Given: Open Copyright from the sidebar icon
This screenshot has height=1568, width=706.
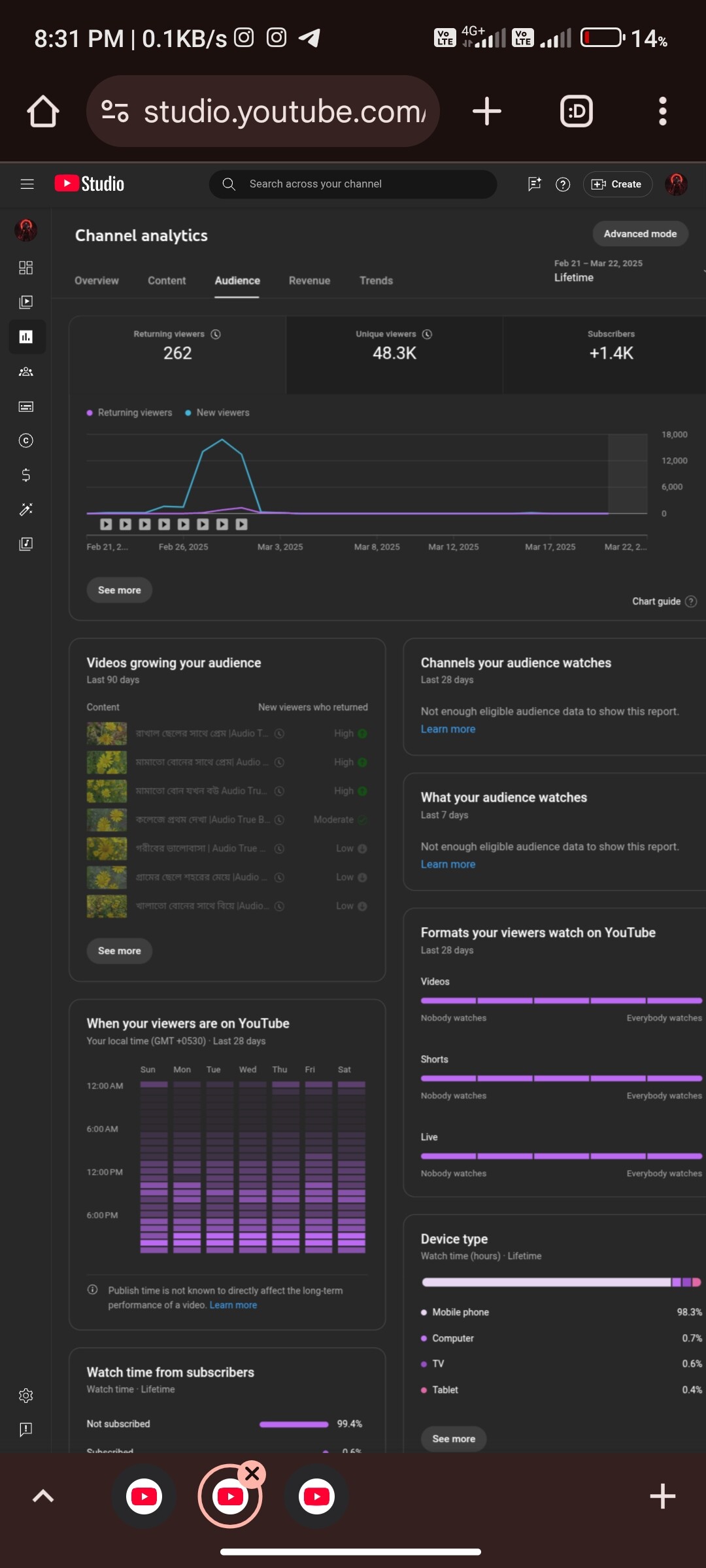Looking at the screenshot, I should (26, 440).
